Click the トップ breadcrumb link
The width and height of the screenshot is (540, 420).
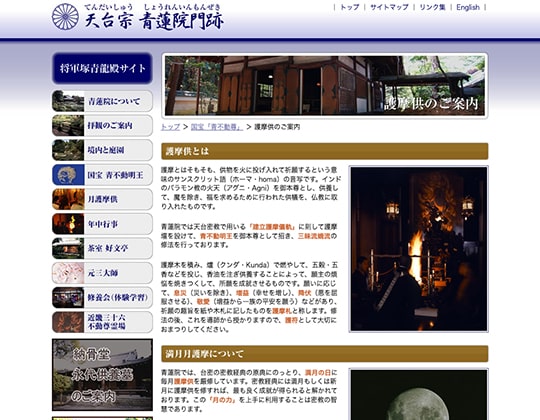coord(170,127)
